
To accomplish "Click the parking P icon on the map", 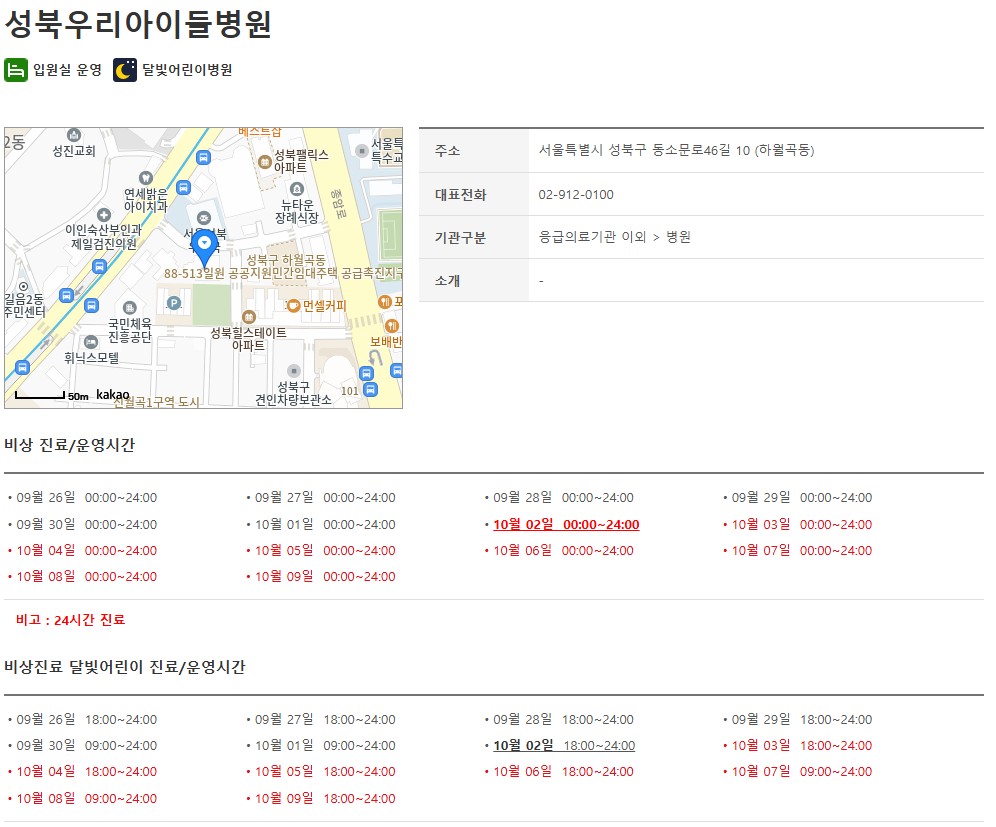I will [175, 302].
